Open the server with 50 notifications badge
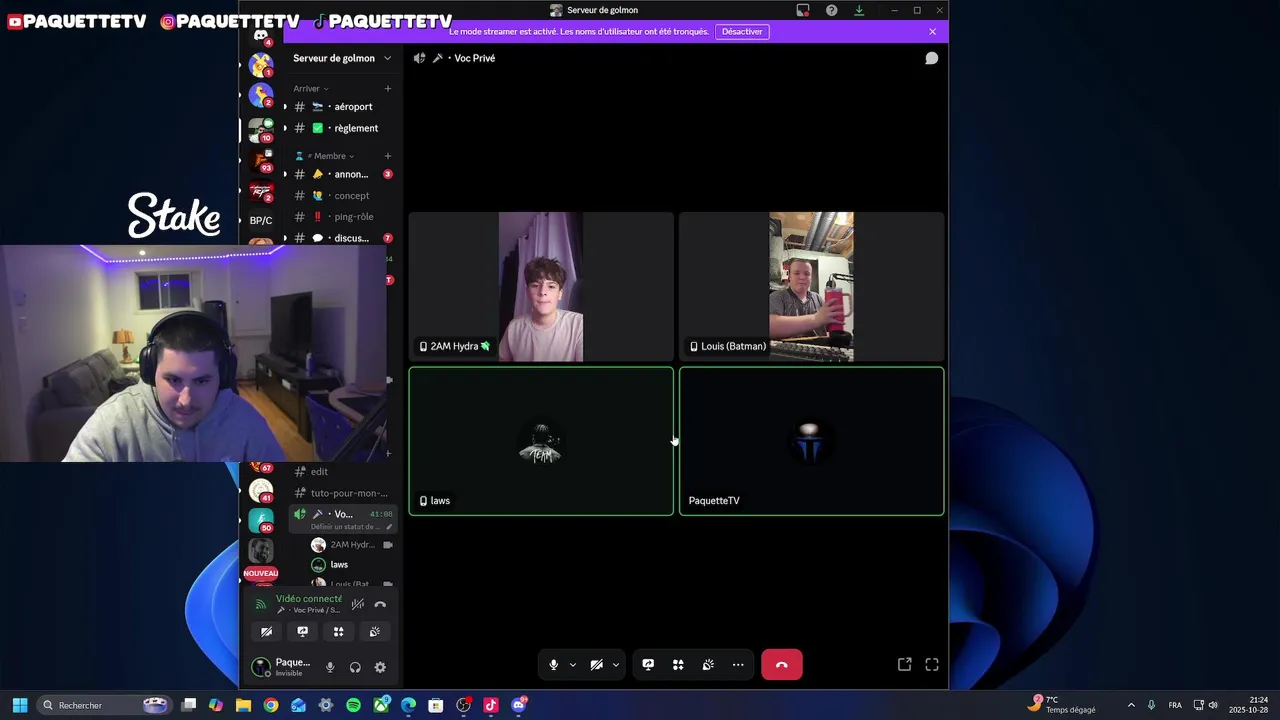Image resolution: width=1280 pixels, height=720 pixels. 261,520
